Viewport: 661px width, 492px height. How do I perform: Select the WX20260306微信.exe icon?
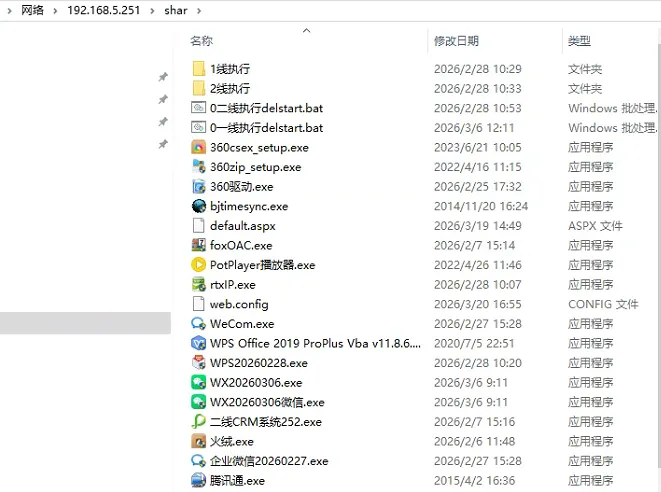point(199,402)
